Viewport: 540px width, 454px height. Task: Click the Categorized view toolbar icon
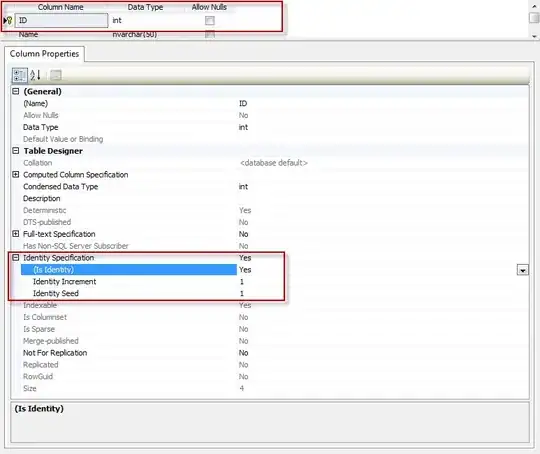[19, 75]
